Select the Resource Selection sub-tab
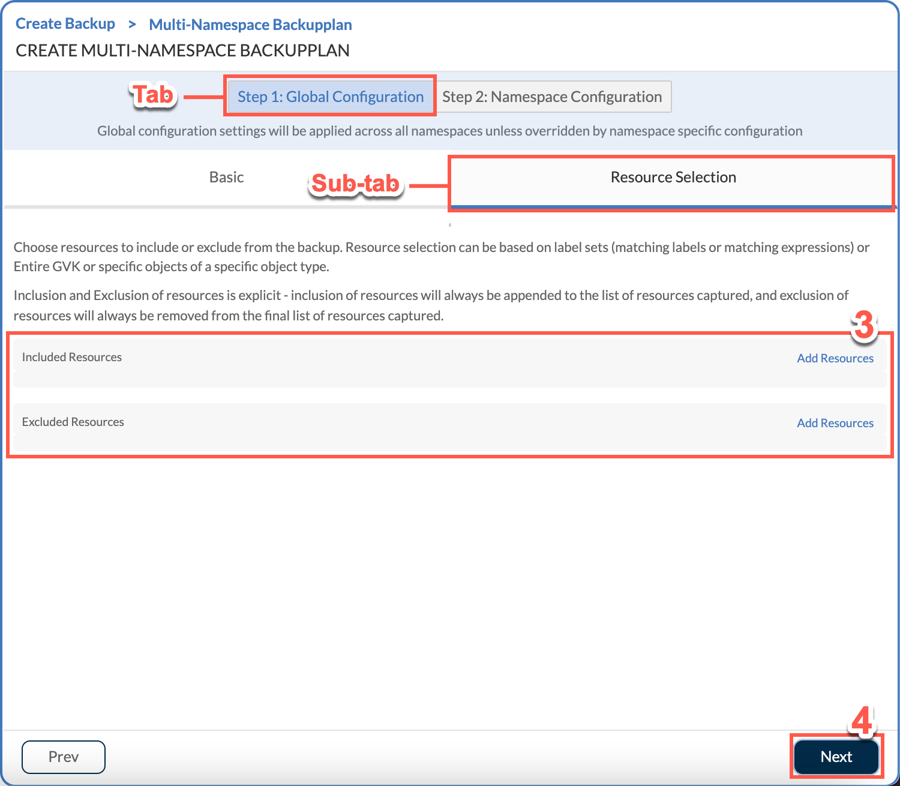 [x=673, y=178]
